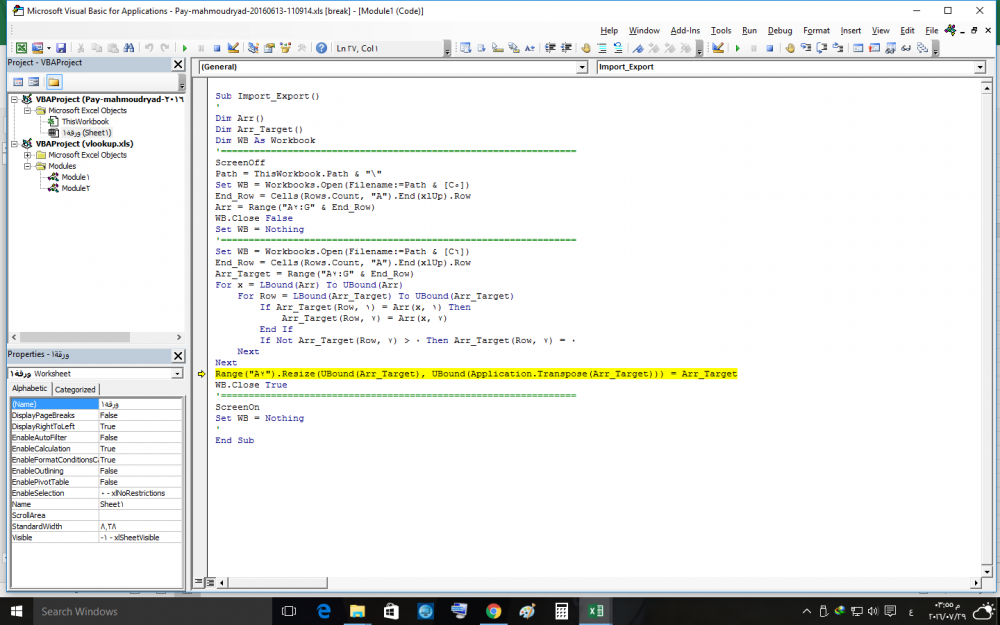
Task: Expand Microsoft Excel Objects under vlookup.xls
Action: click(27, 155)
